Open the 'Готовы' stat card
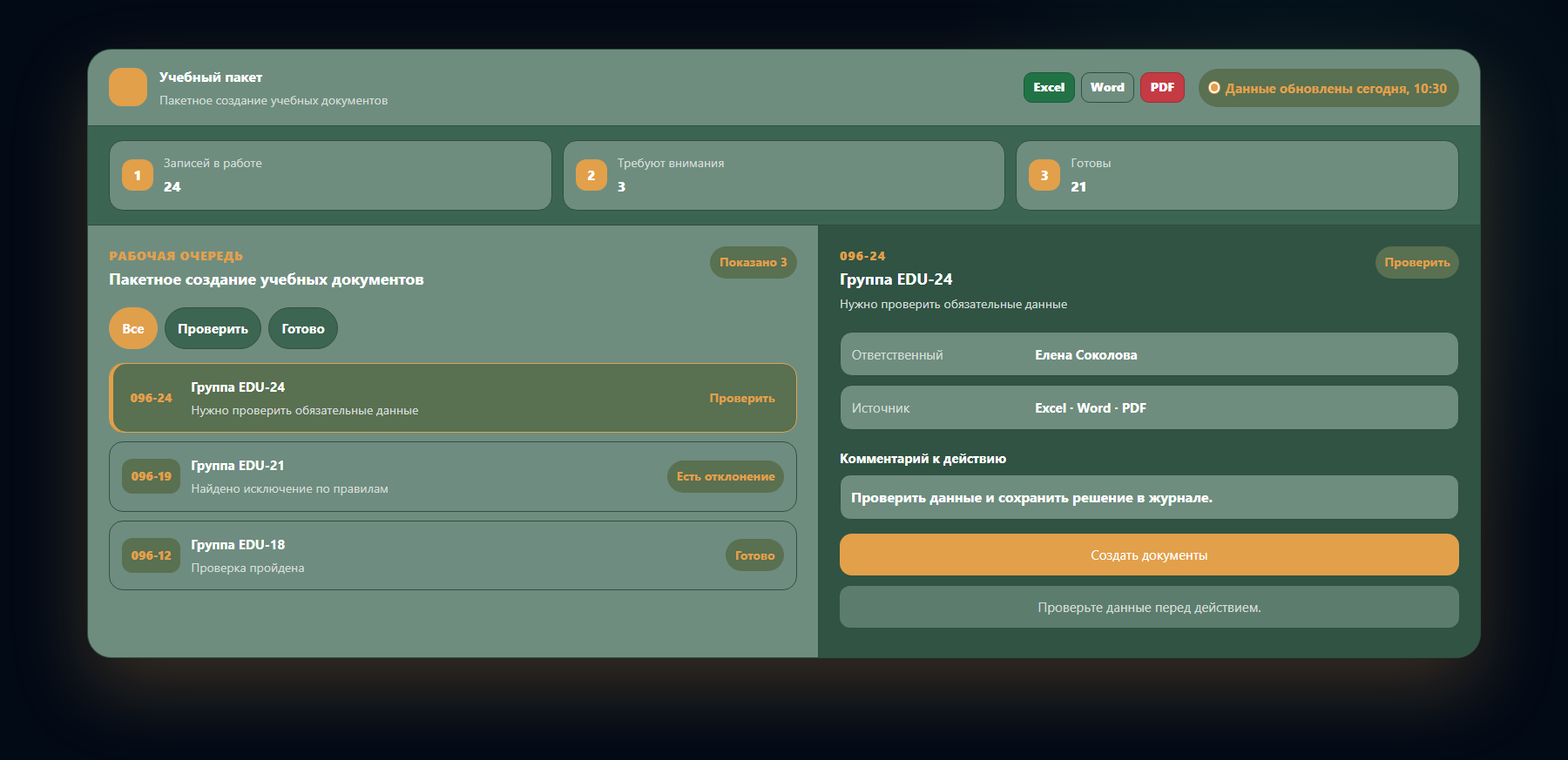 click(x=1237, y=175)
